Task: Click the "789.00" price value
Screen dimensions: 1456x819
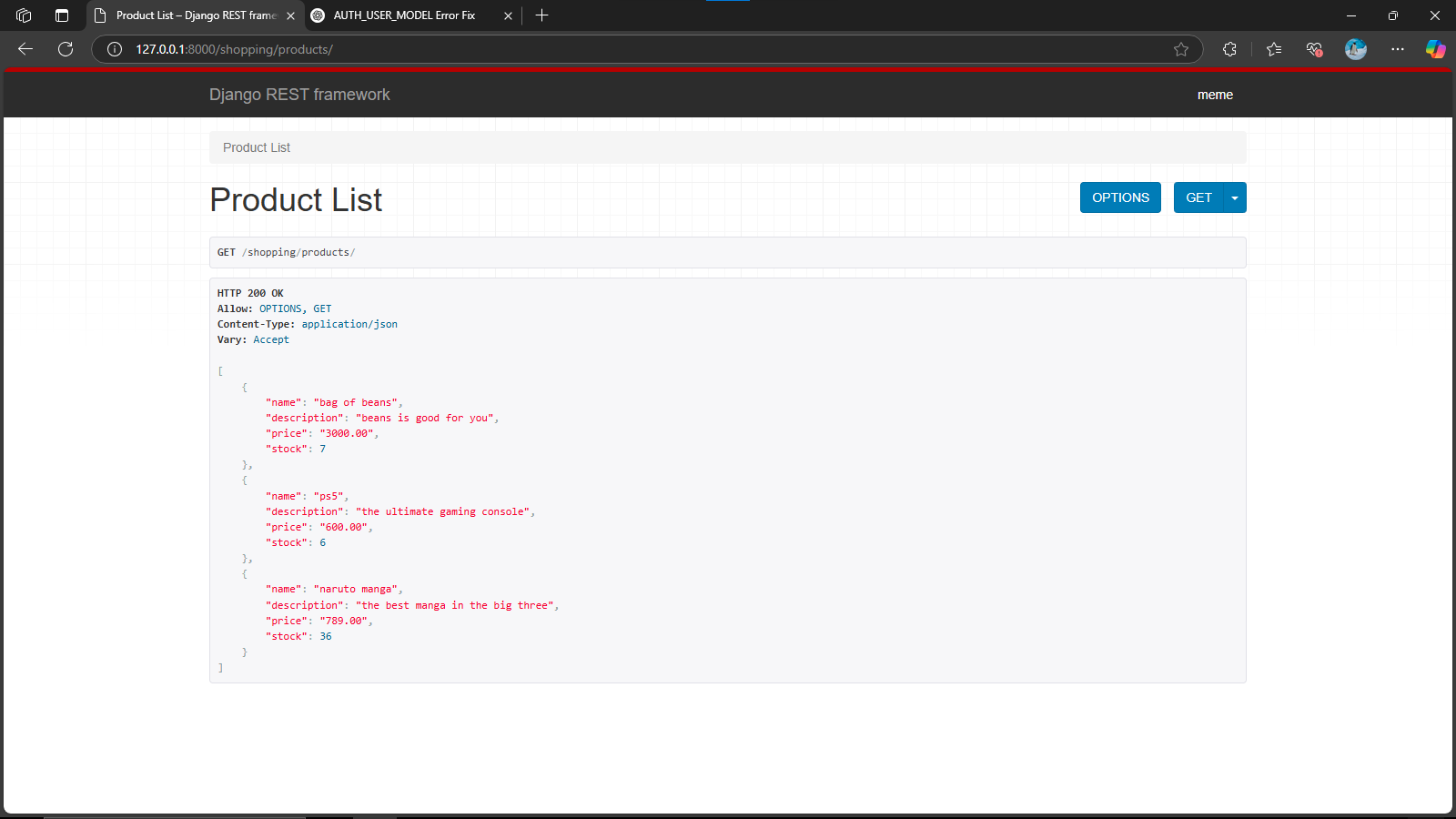Action: [344, 621]
